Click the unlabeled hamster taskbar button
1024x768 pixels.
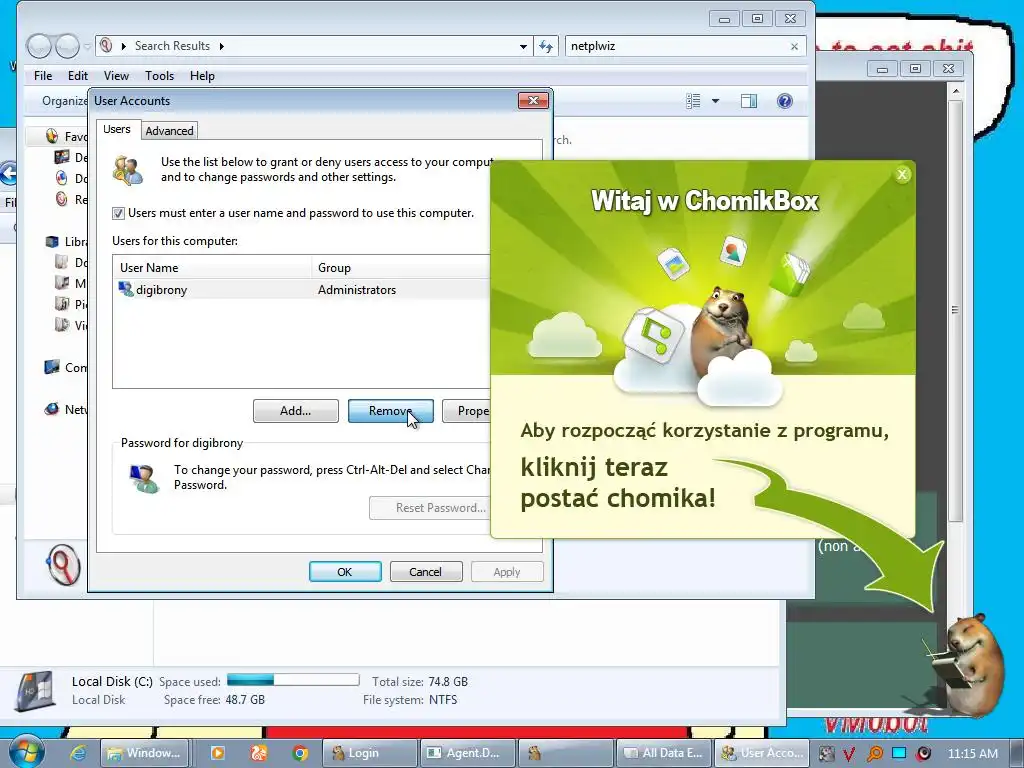(566, 753)
